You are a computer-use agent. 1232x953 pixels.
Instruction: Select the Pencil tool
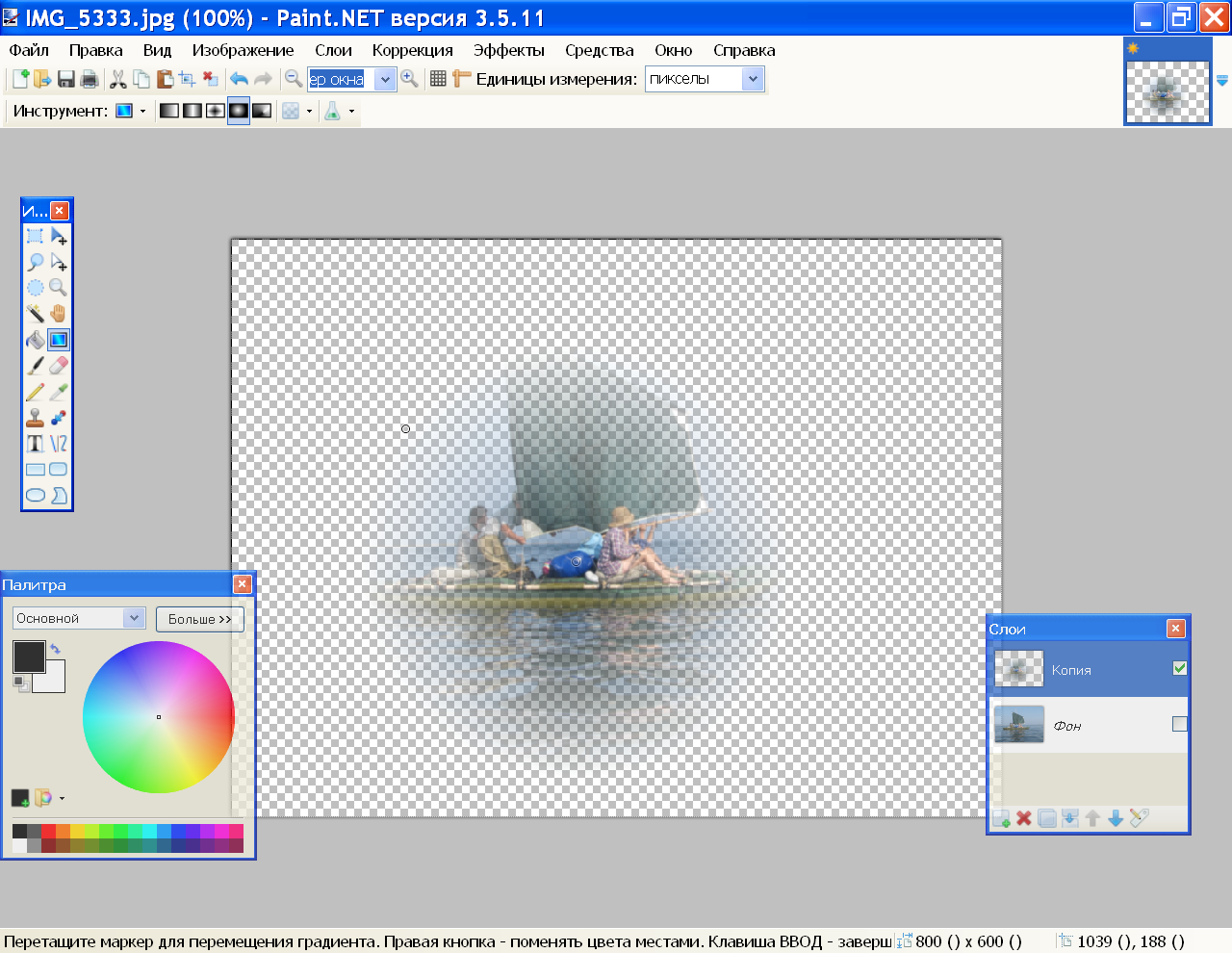pyautogui.click(x=36, y=392)
